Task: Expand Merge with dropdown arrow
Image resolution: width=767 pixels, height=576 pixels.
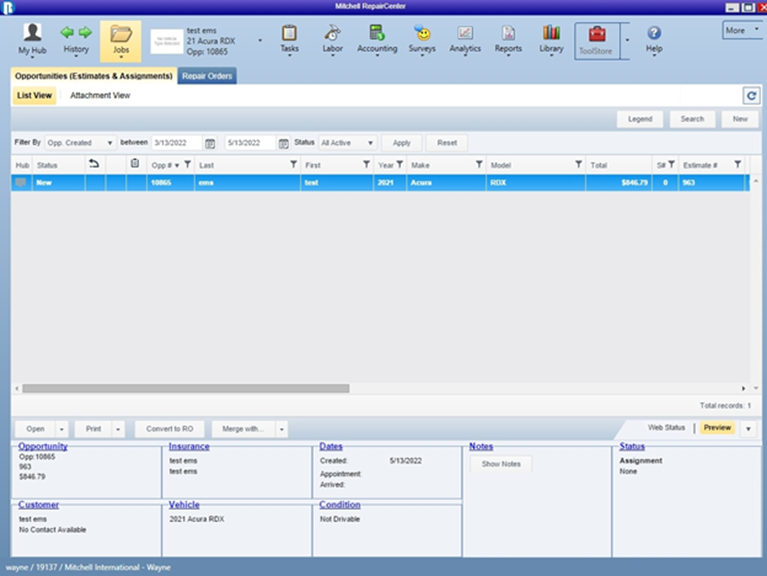Action: [282, 429]
